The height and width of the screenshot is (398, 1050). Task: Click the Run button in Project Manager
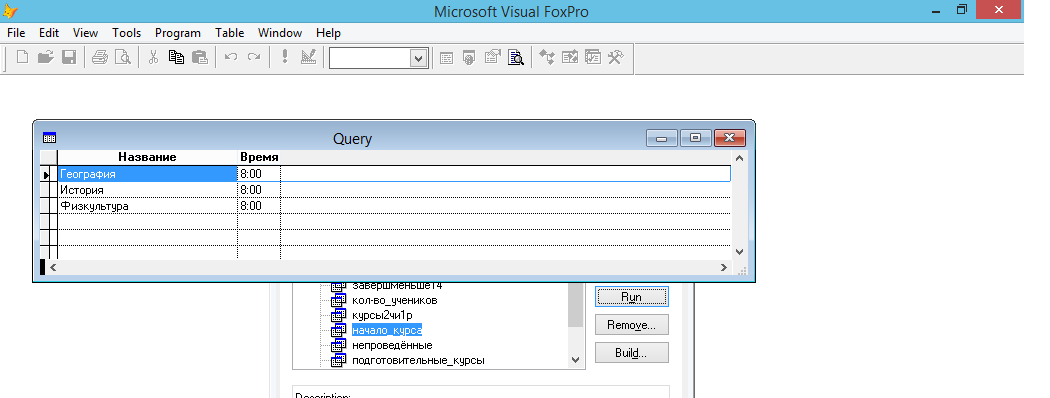(x=631, y=297)
